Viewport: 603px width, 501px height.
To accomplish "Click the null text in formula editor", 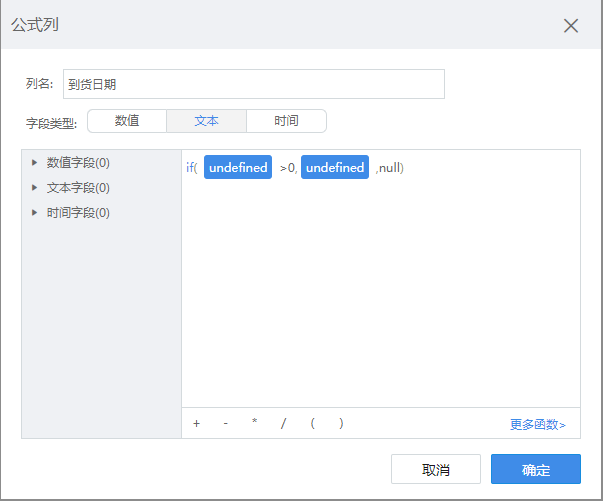I will 389,168.
